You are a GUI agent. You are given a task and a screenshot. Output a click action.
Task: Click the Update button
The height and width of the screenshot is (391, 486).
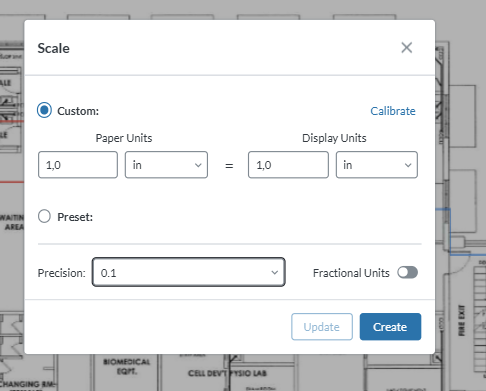(x=322, y=327)
